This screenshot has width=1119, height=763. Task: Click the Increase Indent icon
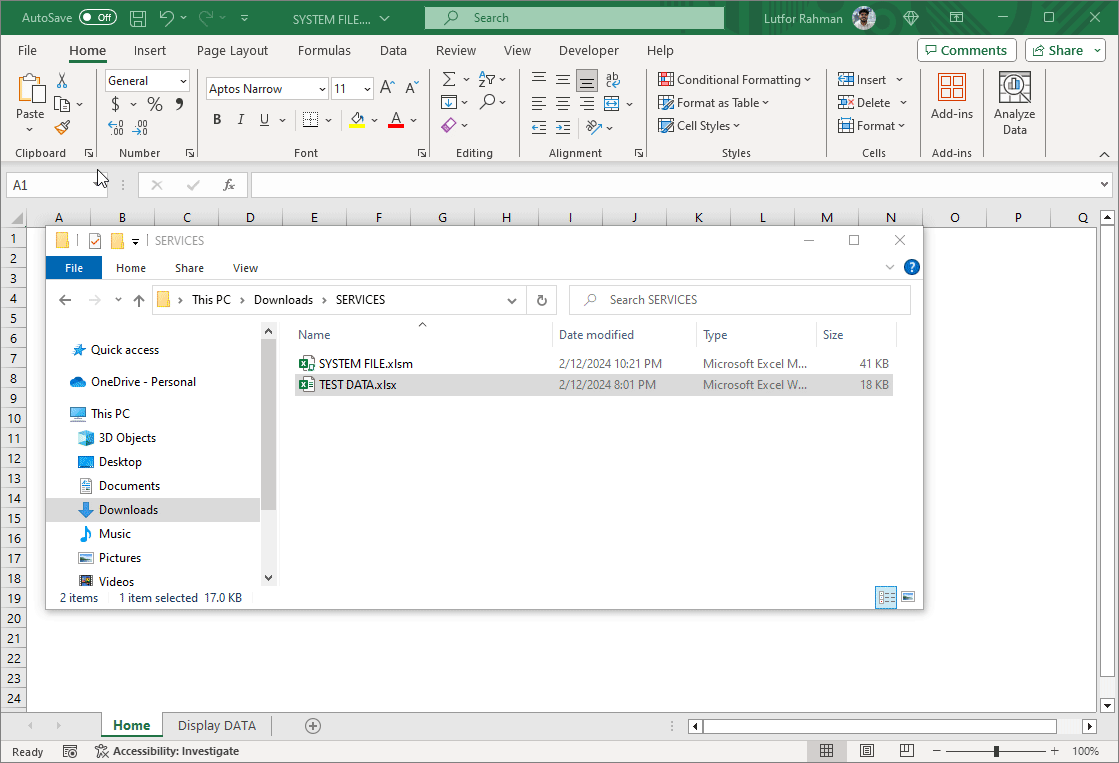tap(563, 128)
